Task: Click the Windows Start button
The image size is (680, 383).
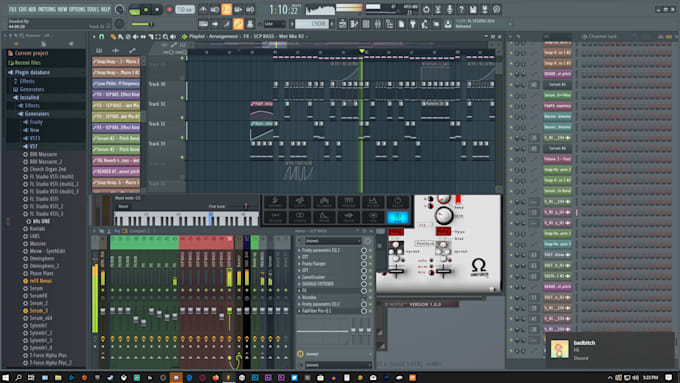Action: point(6,378)
